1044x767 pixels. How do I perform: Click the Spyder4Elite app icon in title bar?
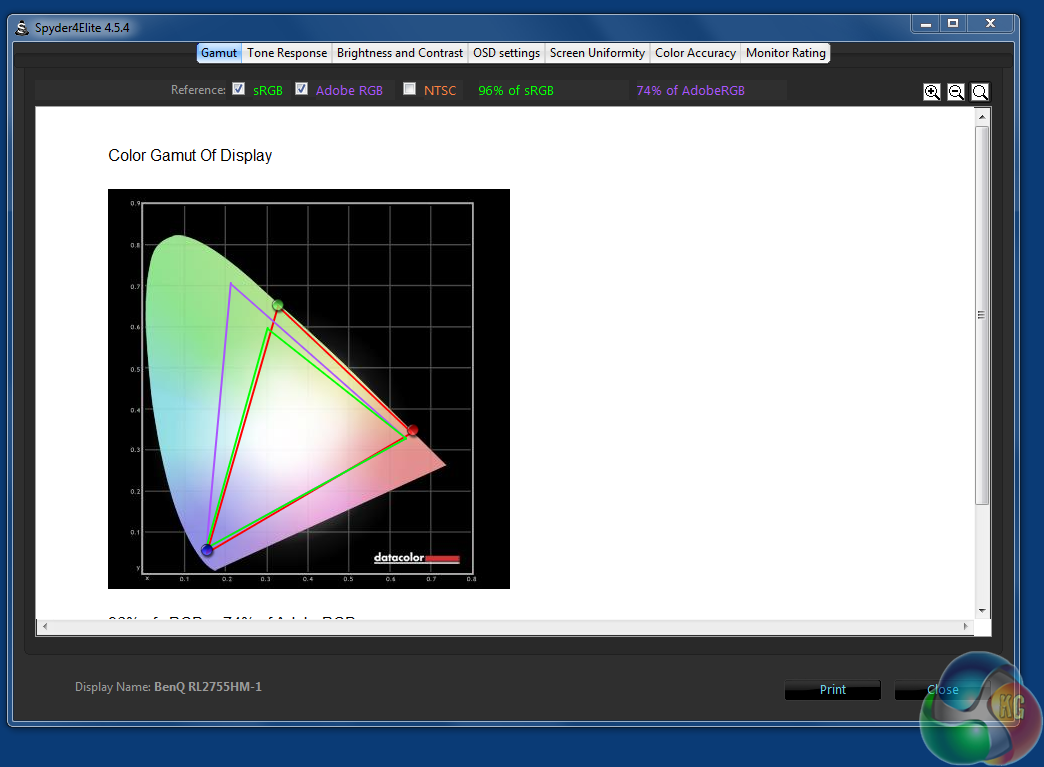point(22,28)
